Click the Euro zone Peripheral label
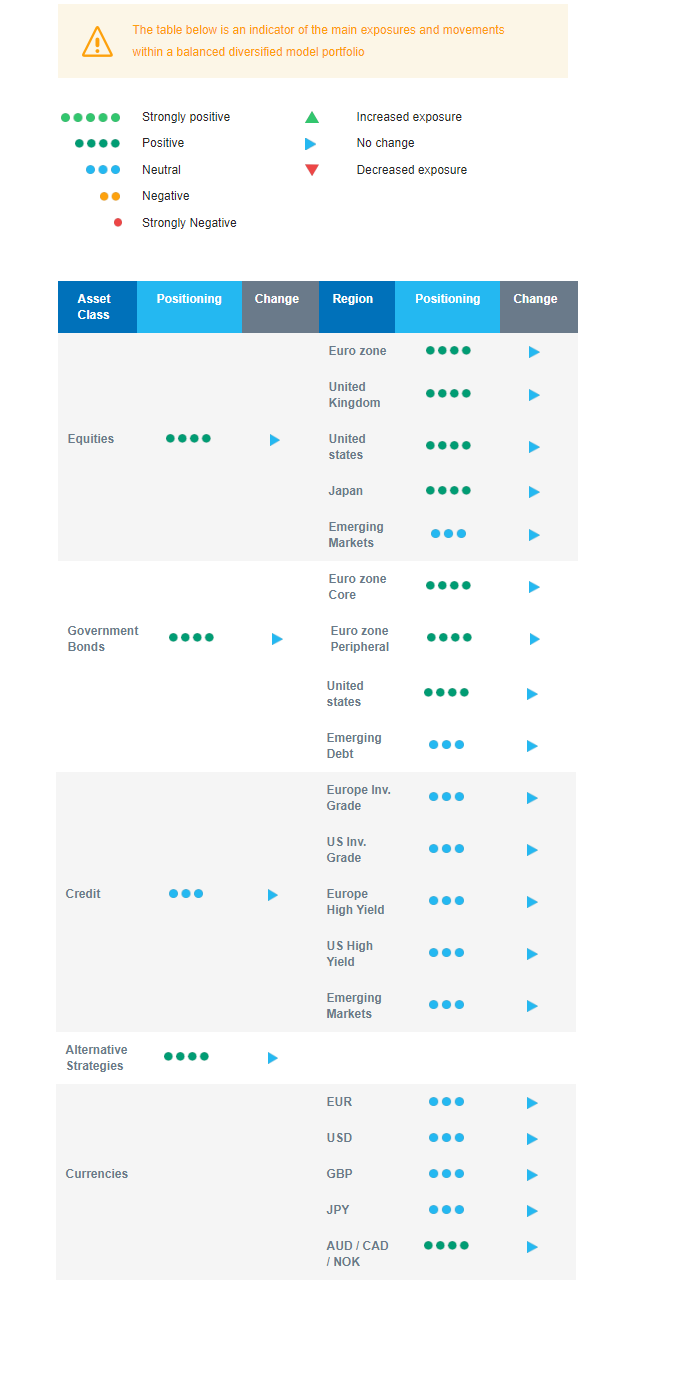Screen dimensions: 700x1400 tap(360, 639)
